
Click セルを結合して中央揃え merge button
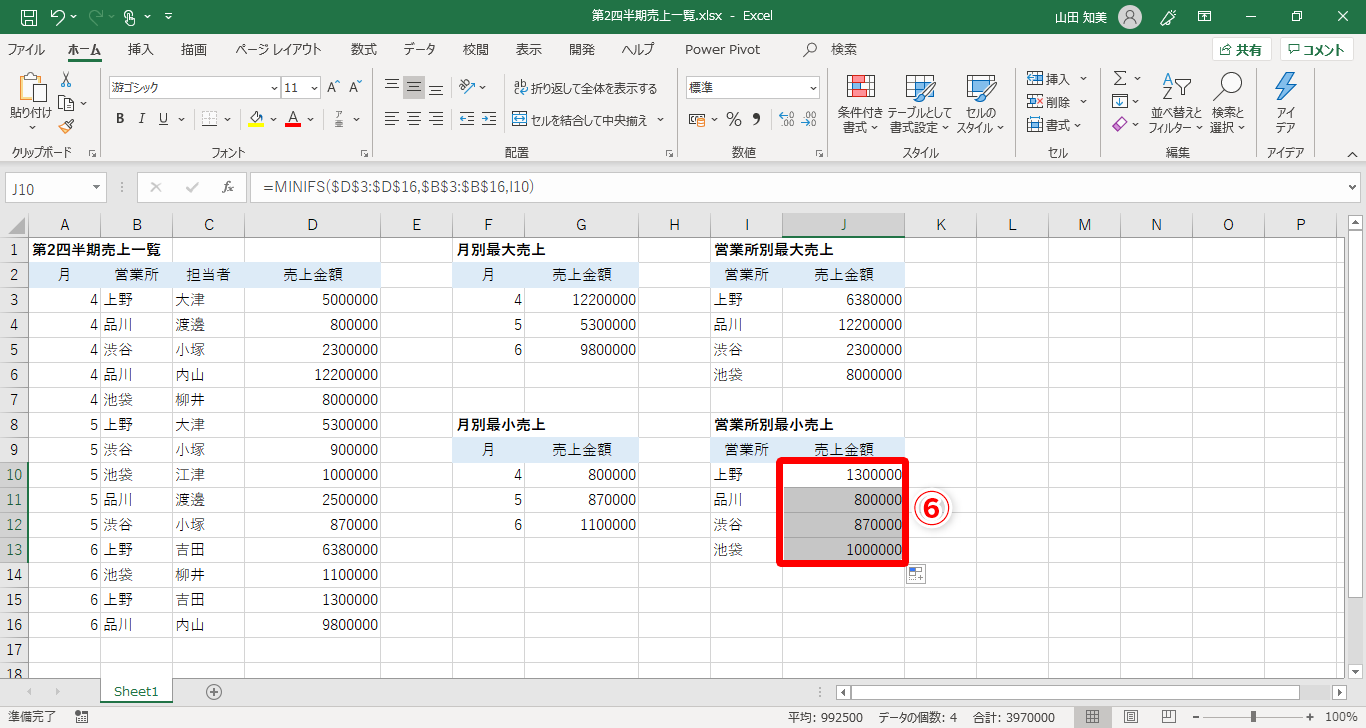pos(580,119)
